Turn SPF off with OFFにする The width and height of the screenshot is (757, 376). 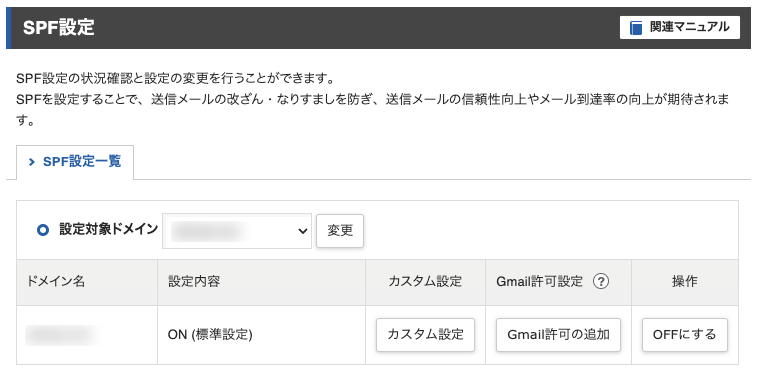685,334
